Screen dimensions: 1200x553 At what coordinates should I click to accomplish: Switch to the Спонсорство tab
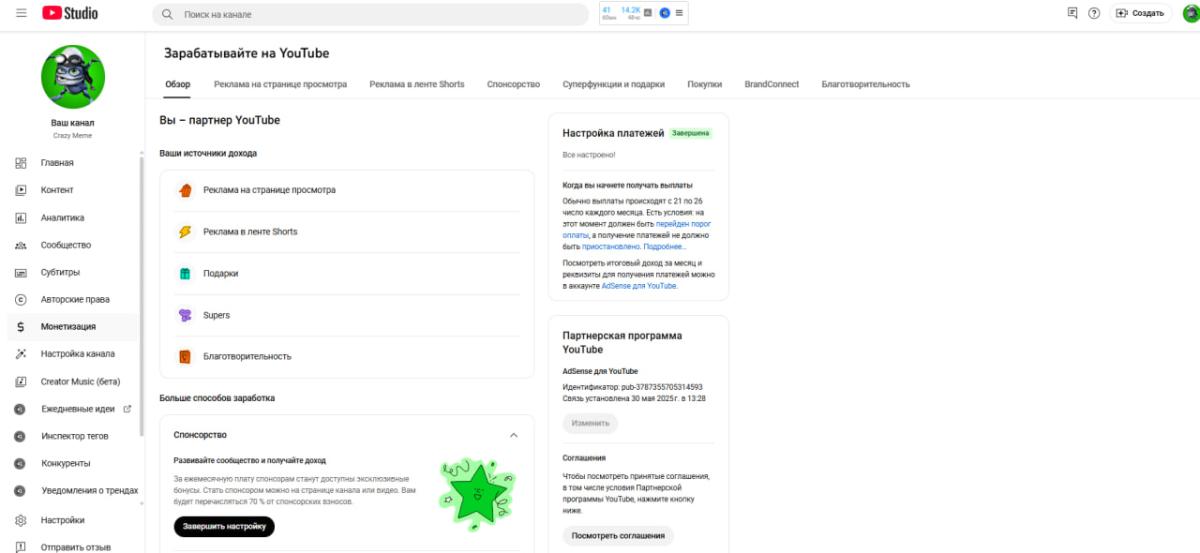point(513,85)
